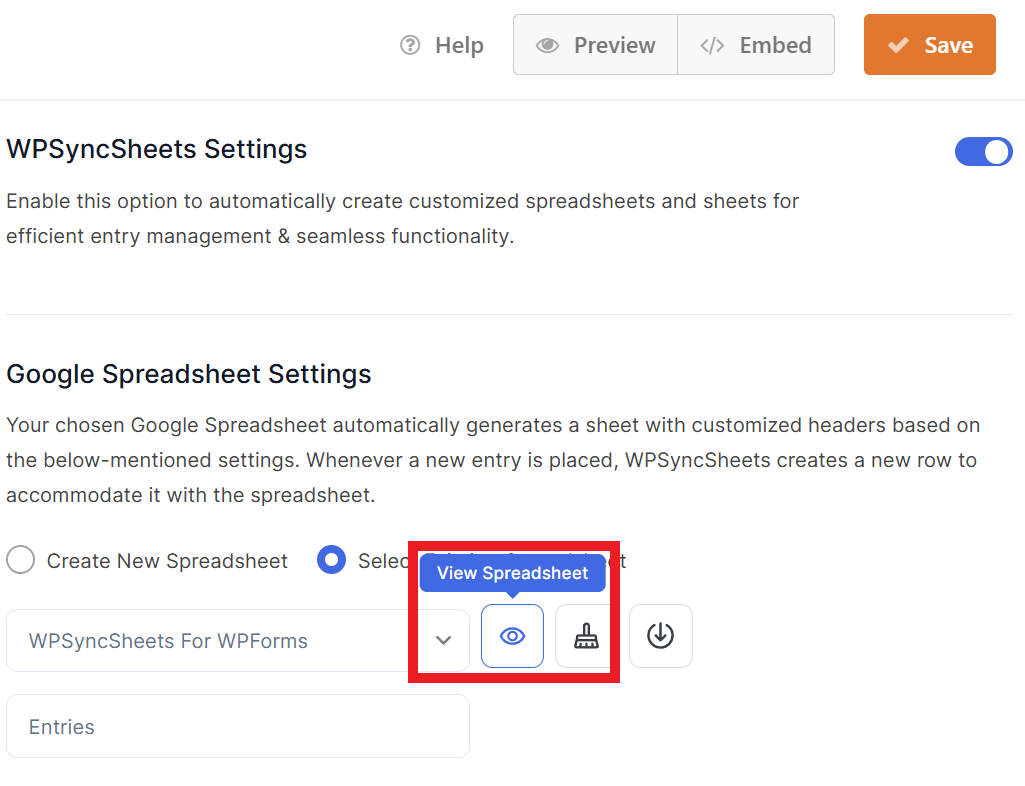Open the WPSyncSheets For WPForms dropdown
1025x786 pixels.
click(x=238, y=640)
